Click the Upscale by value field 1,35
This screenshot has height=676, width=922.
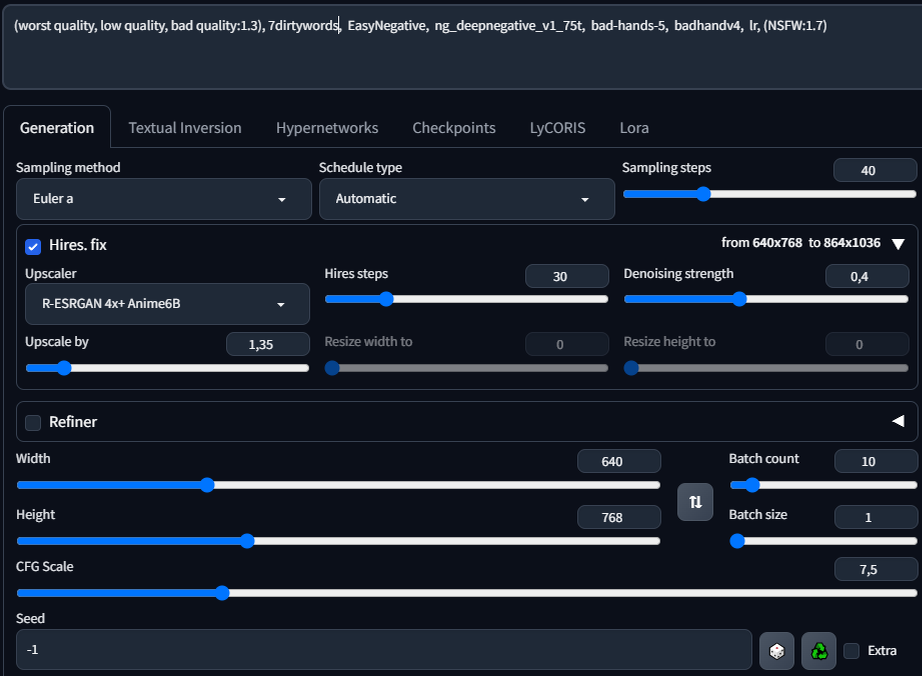tap(268, 344)
